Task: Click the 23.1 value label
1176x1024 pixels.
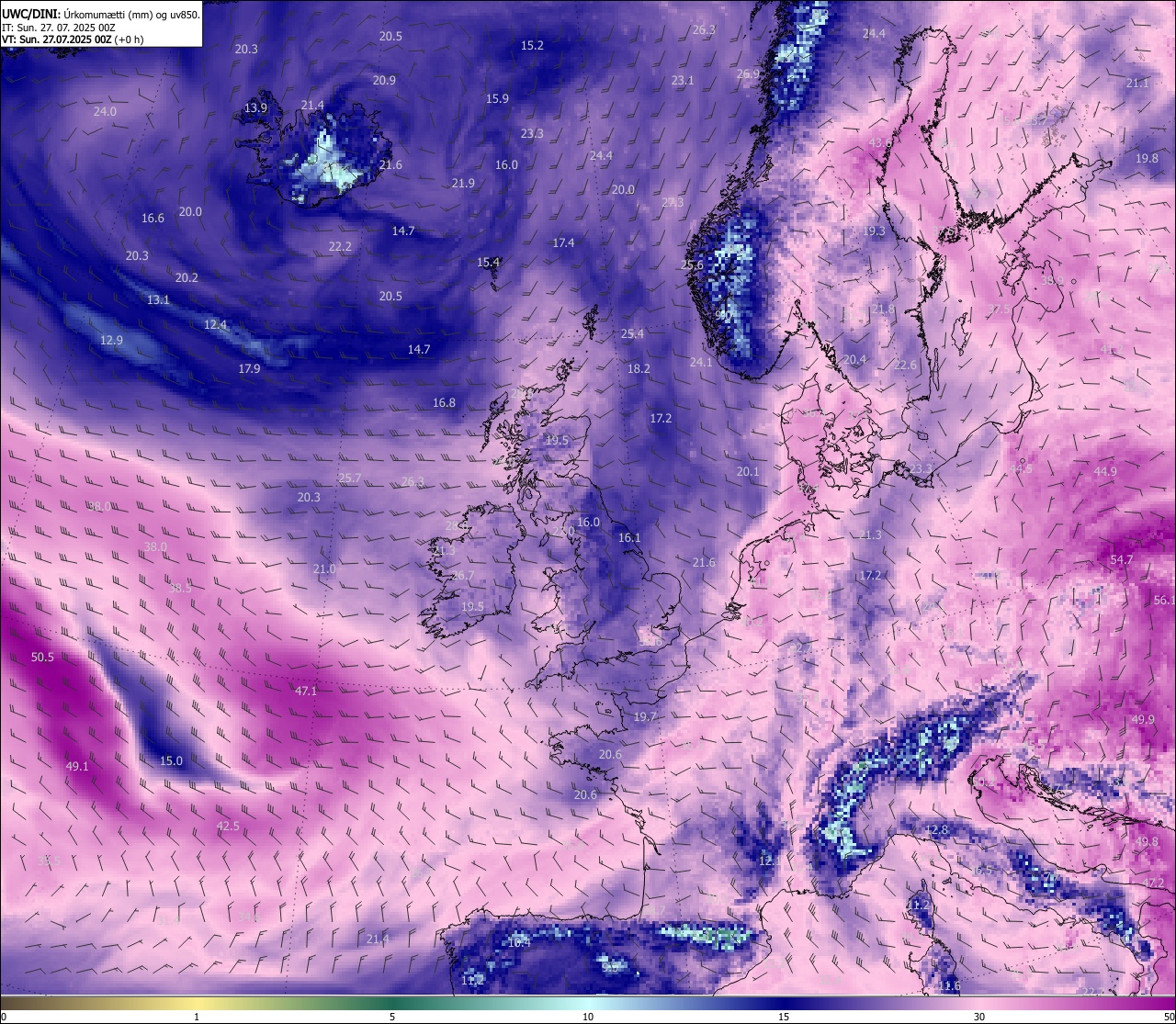Action: (x=683, y=80)
